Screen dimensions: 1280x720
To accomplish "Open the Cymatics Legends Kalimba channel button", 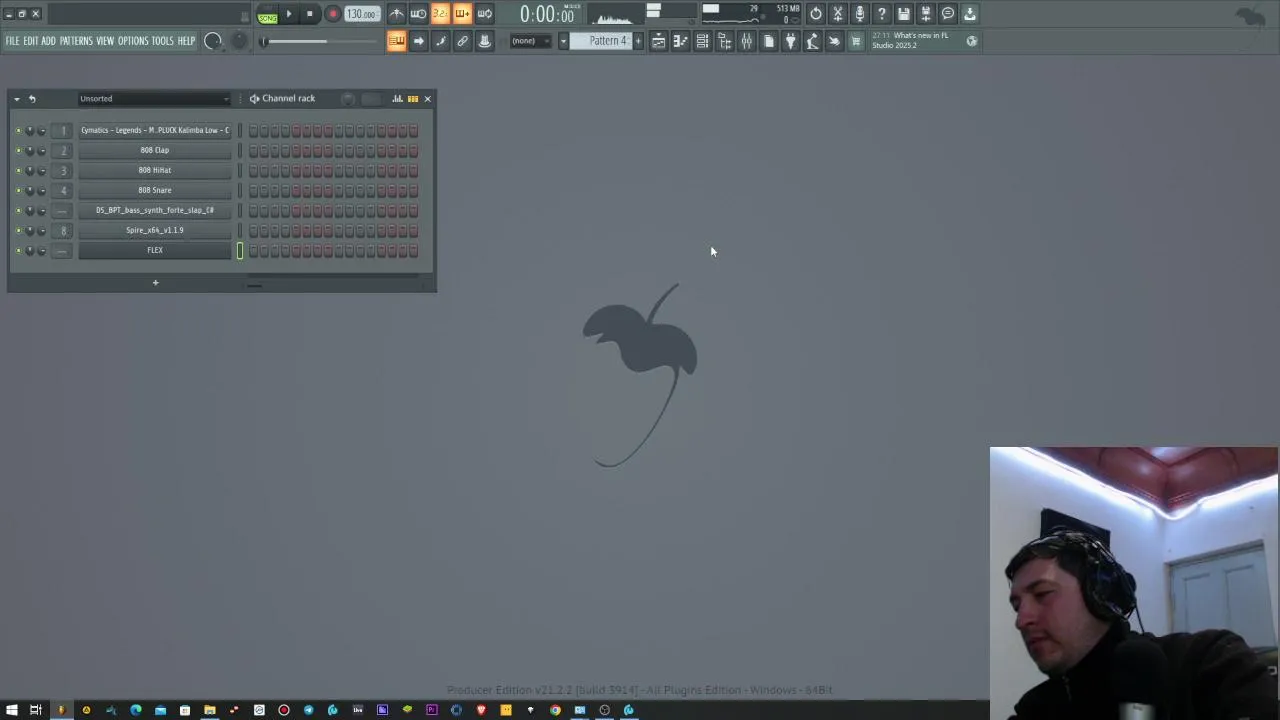I will point(155,130).
